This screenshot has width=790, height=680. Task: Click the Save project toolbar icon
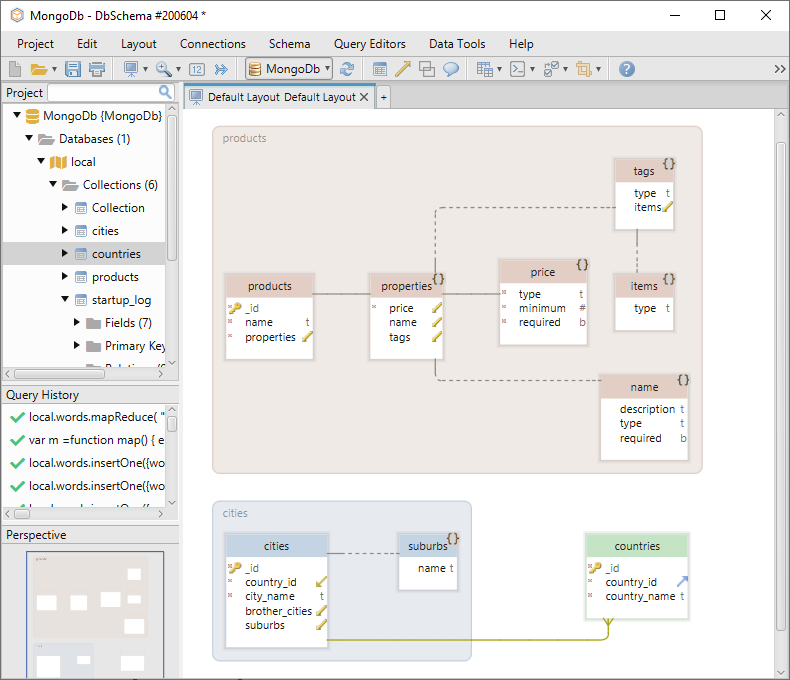73,69
